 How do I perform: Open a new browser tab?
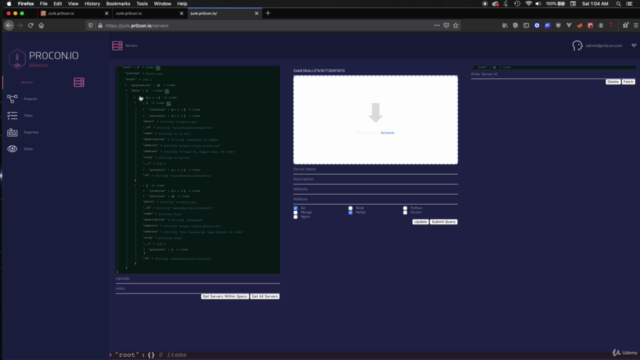pos(268,13)
